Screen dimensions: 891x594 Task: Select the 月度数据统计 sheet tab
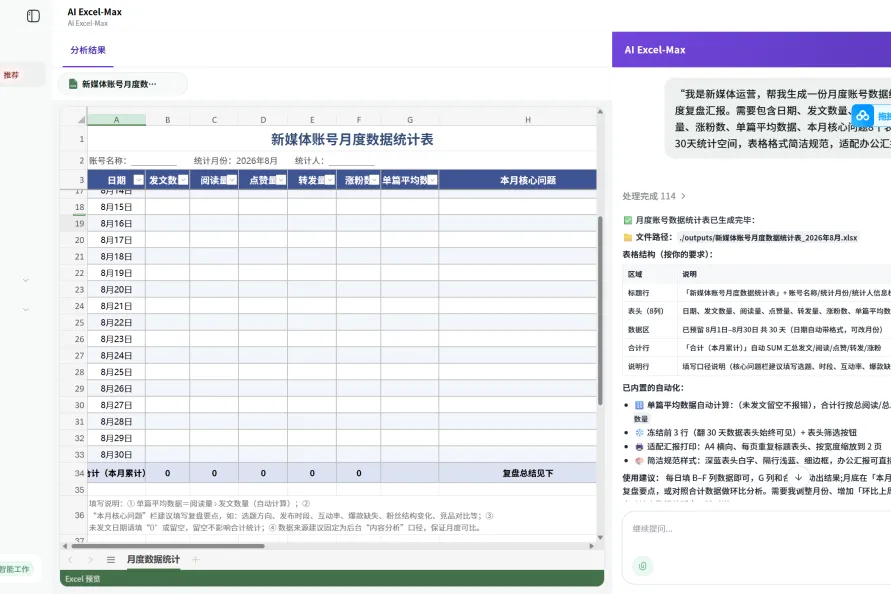click(153, 559)
